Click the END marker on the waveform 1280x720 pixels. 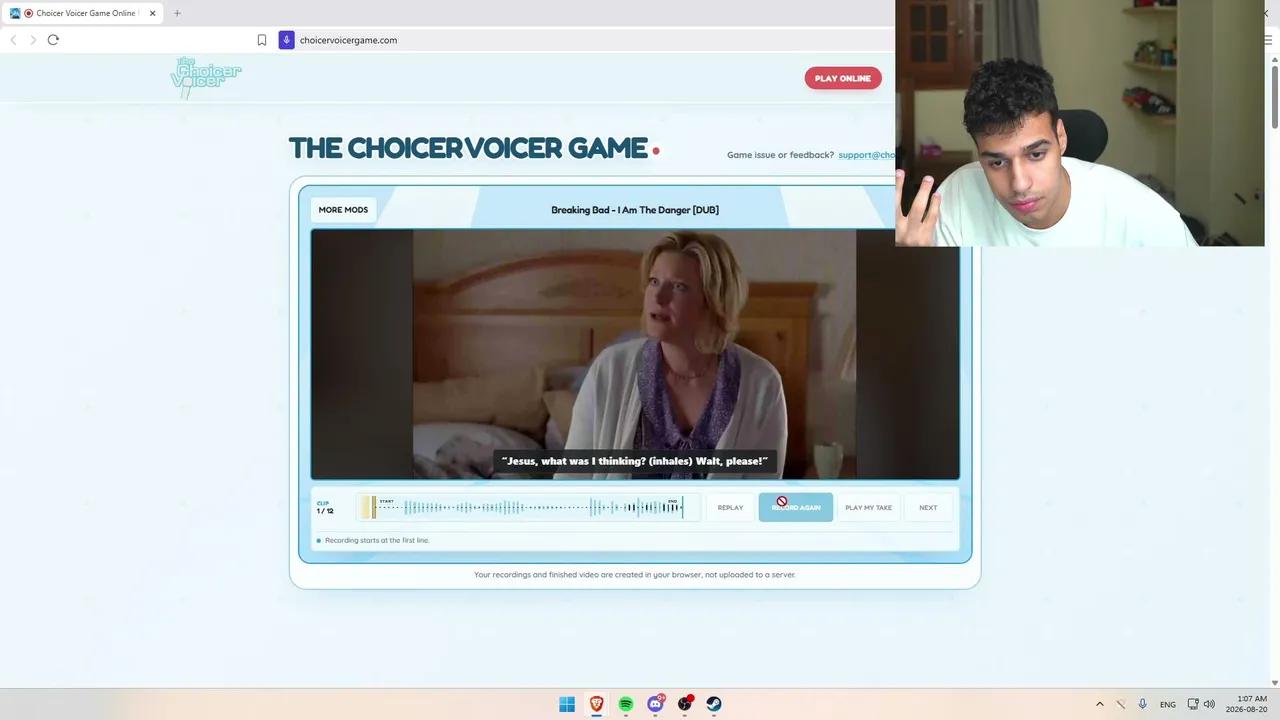(x=673, y=501)
